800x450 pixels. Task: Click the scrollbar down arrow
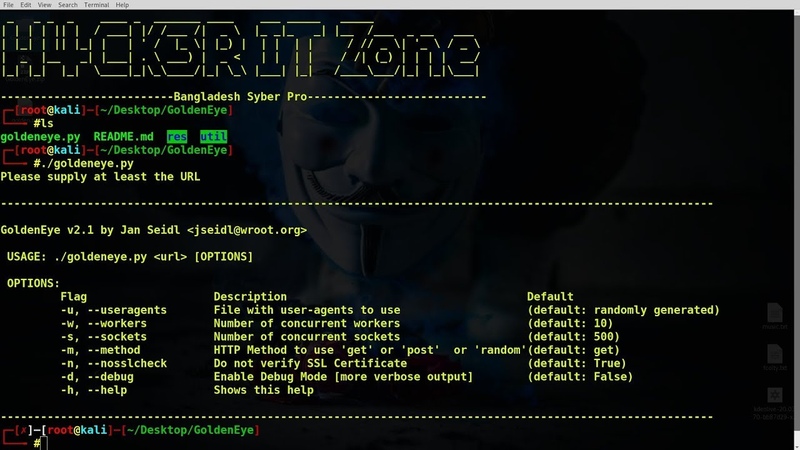click(x=795, y=445)
